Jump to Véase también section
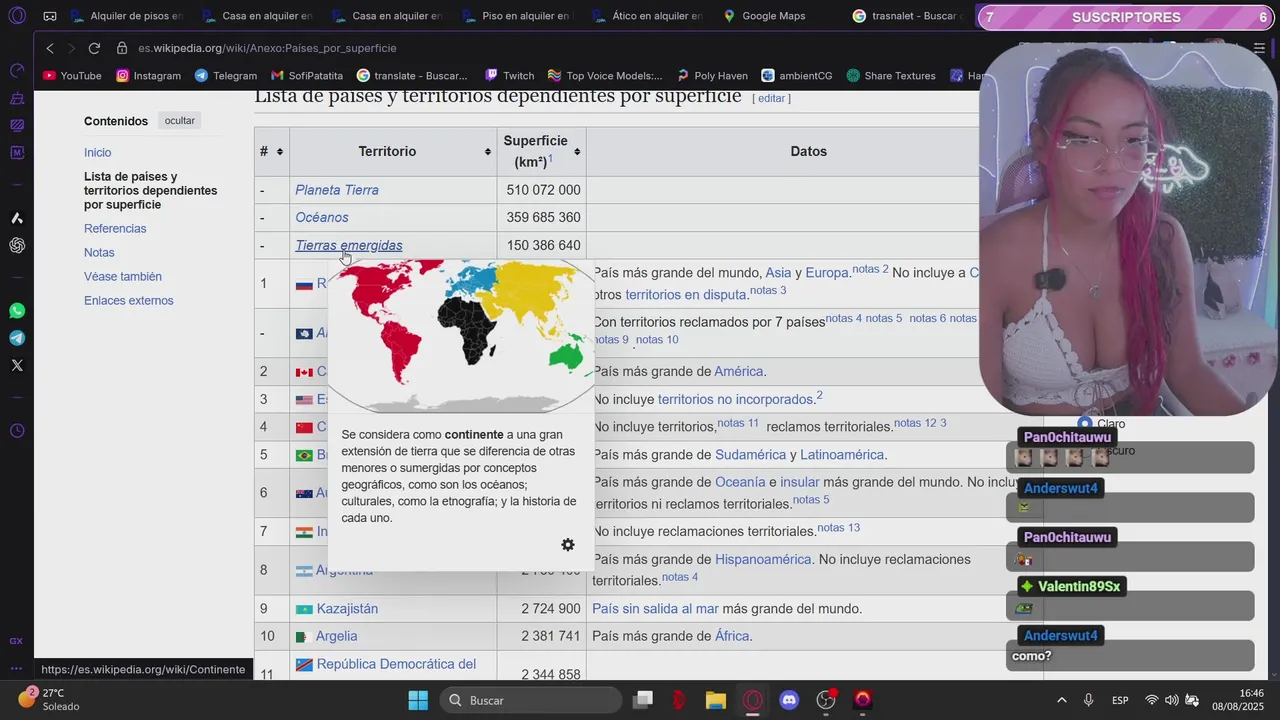The width and height of the screenshot is (1280, 720). point(123,277)
